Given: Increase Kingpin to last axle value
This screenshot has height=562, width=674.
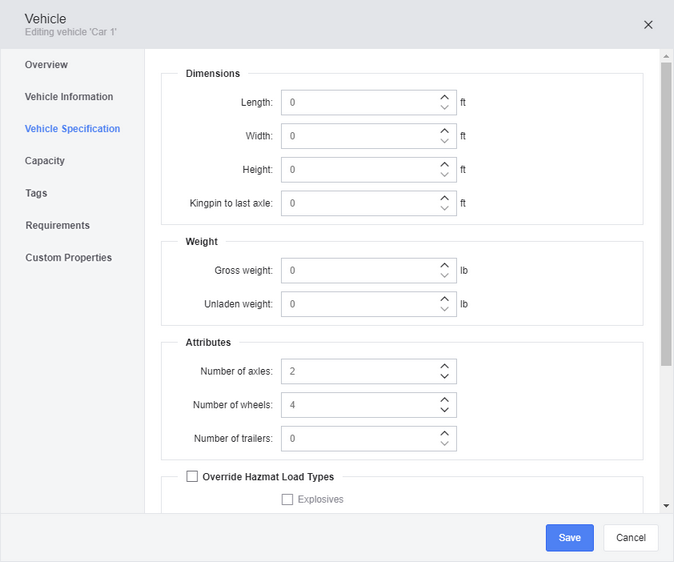Looking at the screenshot, I should [444, 198].
